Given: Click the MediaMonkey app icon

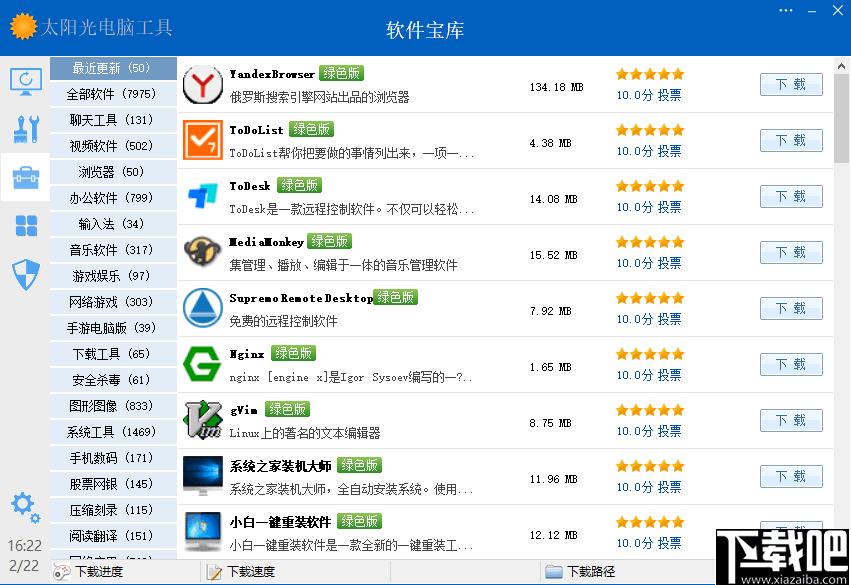Looking at the screenshot, I should pyautogui.click(x=202, y=252).
